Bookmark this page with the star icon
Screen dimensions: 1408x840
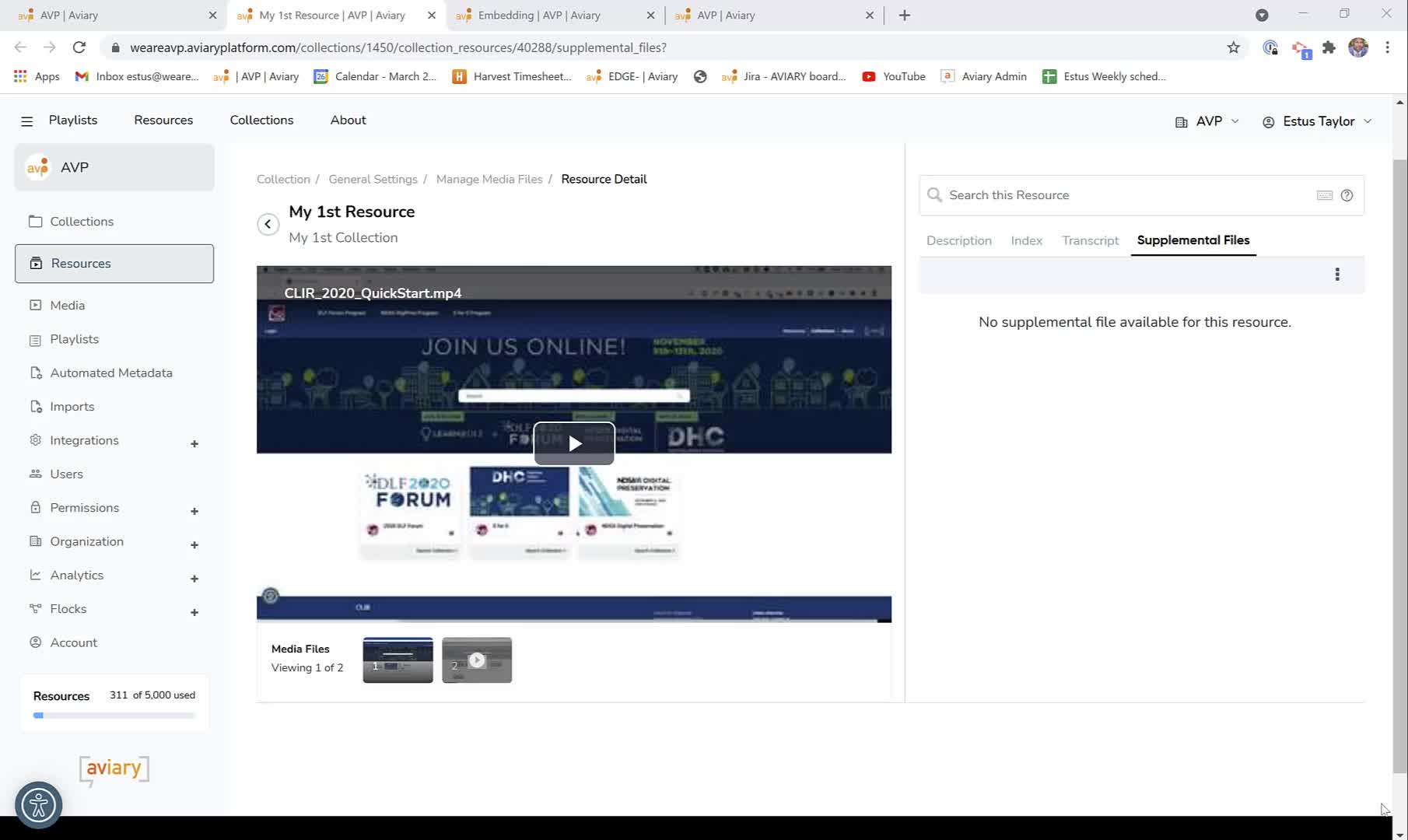pos(1233,47)
